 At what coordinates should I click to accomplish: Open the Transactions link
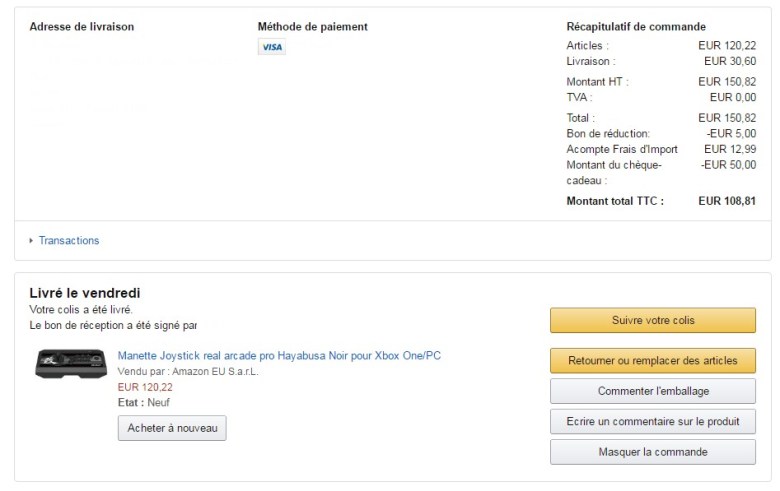pos(69,241)
